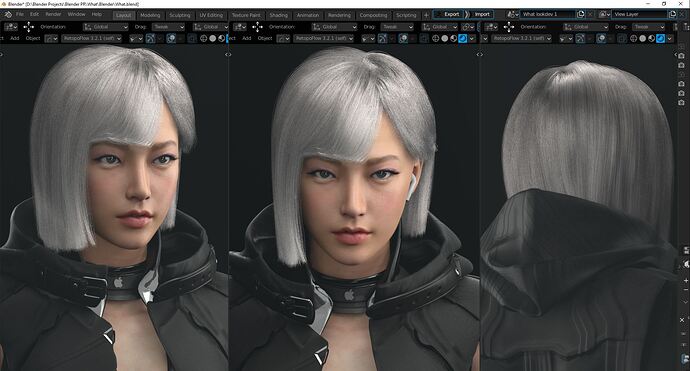The width and height of the screenshot is (690, 371).
Task: Switch to the Shading workspace tab
Action: [279, 15]
